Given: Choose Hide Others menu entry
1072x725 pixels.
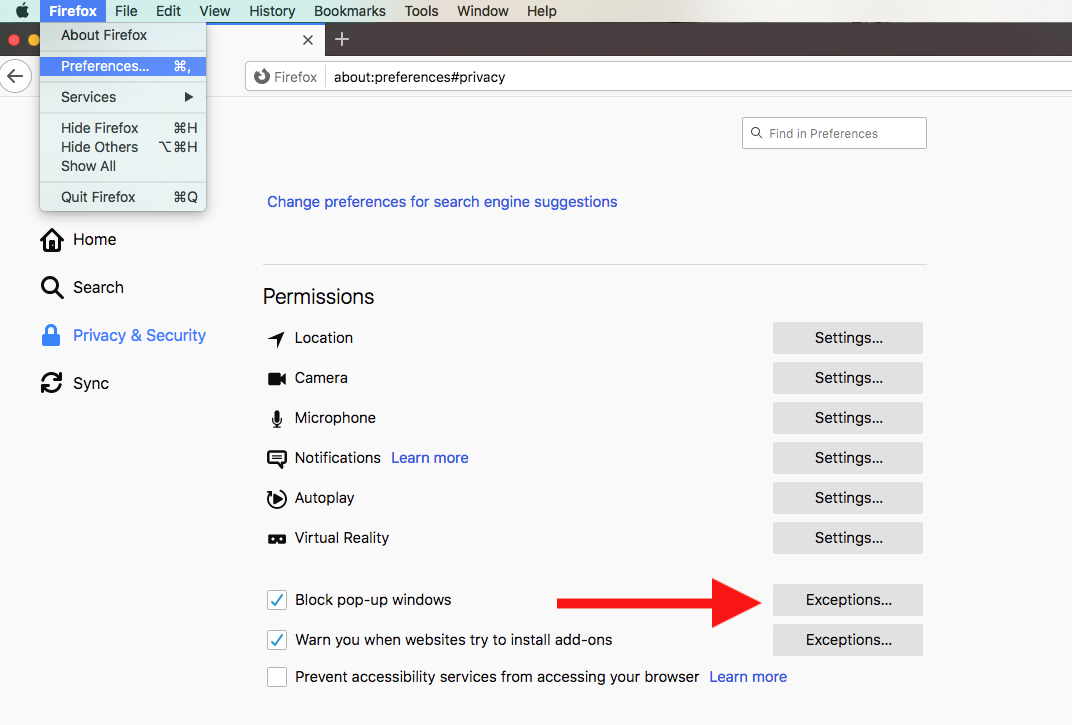Looking at the screenshot, I should point(123,147).
